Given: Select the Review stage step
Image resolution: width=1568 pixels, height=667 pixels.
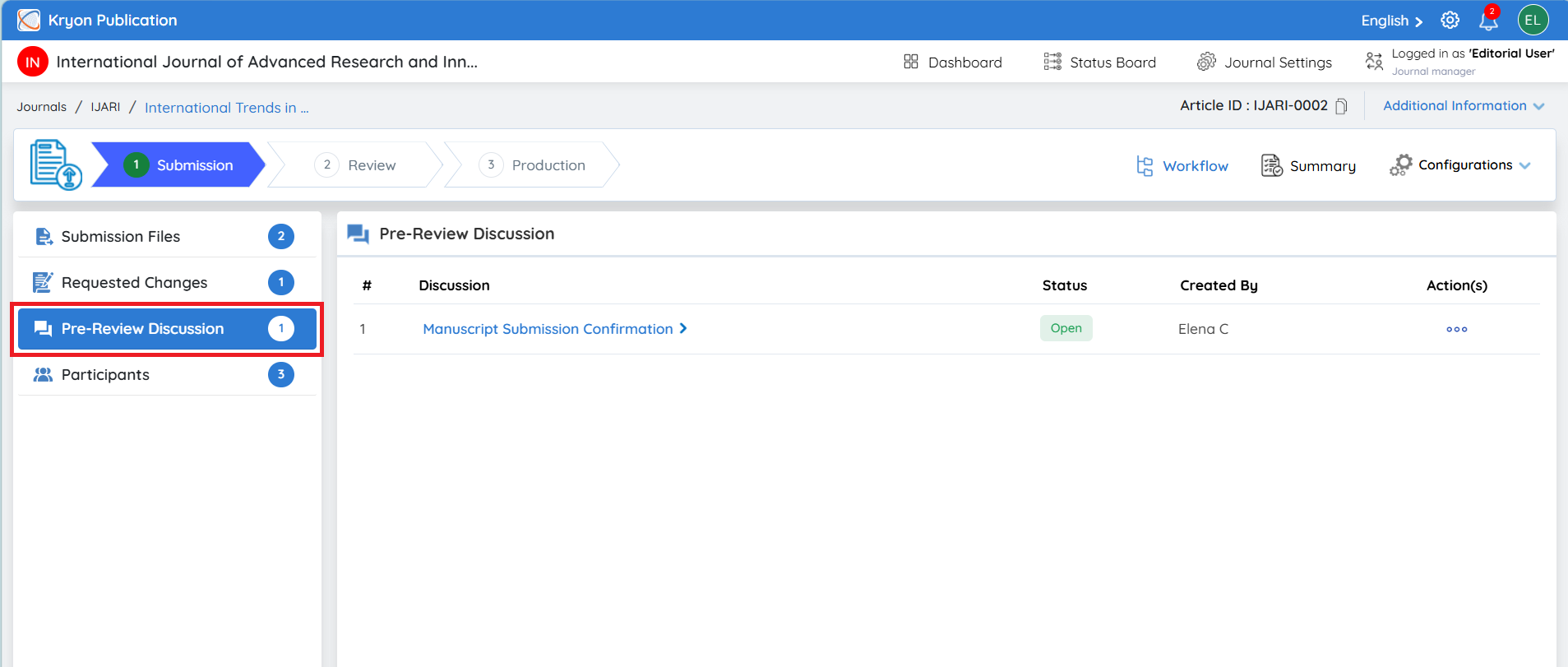Looking at the screenshot, I should pyautogui.click(x=355, y=164).
